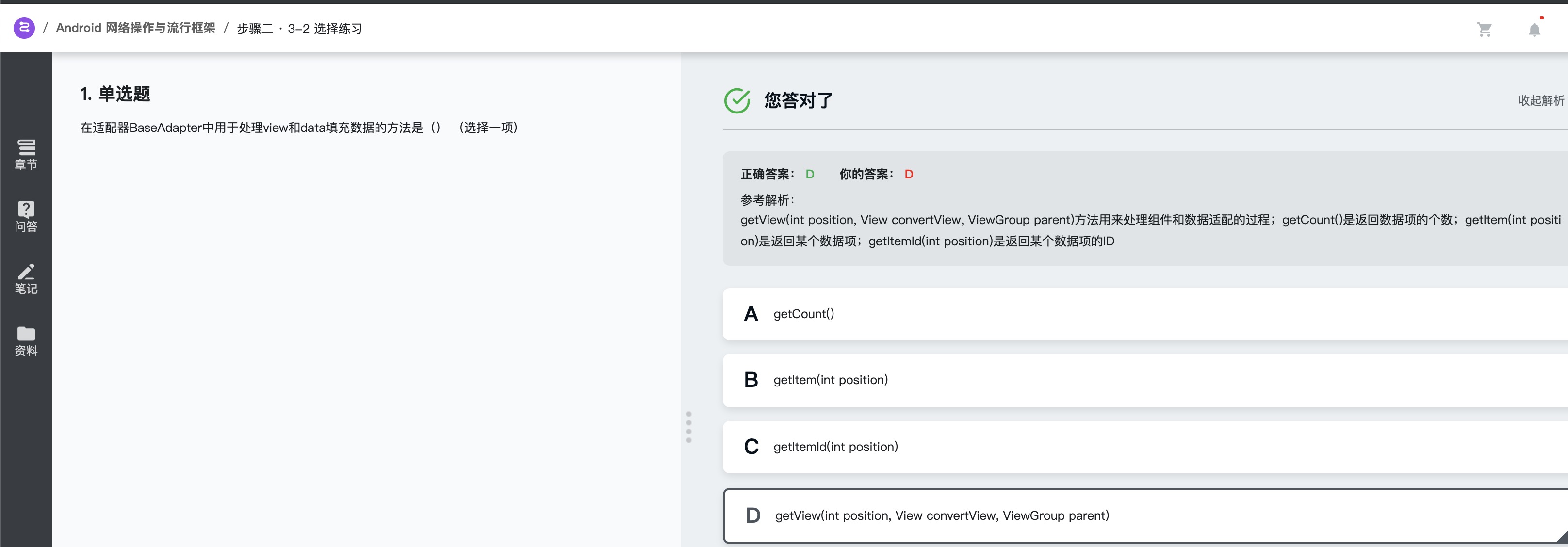Image resolution: width=1568 pixels, height=547 pixels.
Task: Click the green correct-answer checkmark icon
Action: pyautogui.click(x=736, y=100)
